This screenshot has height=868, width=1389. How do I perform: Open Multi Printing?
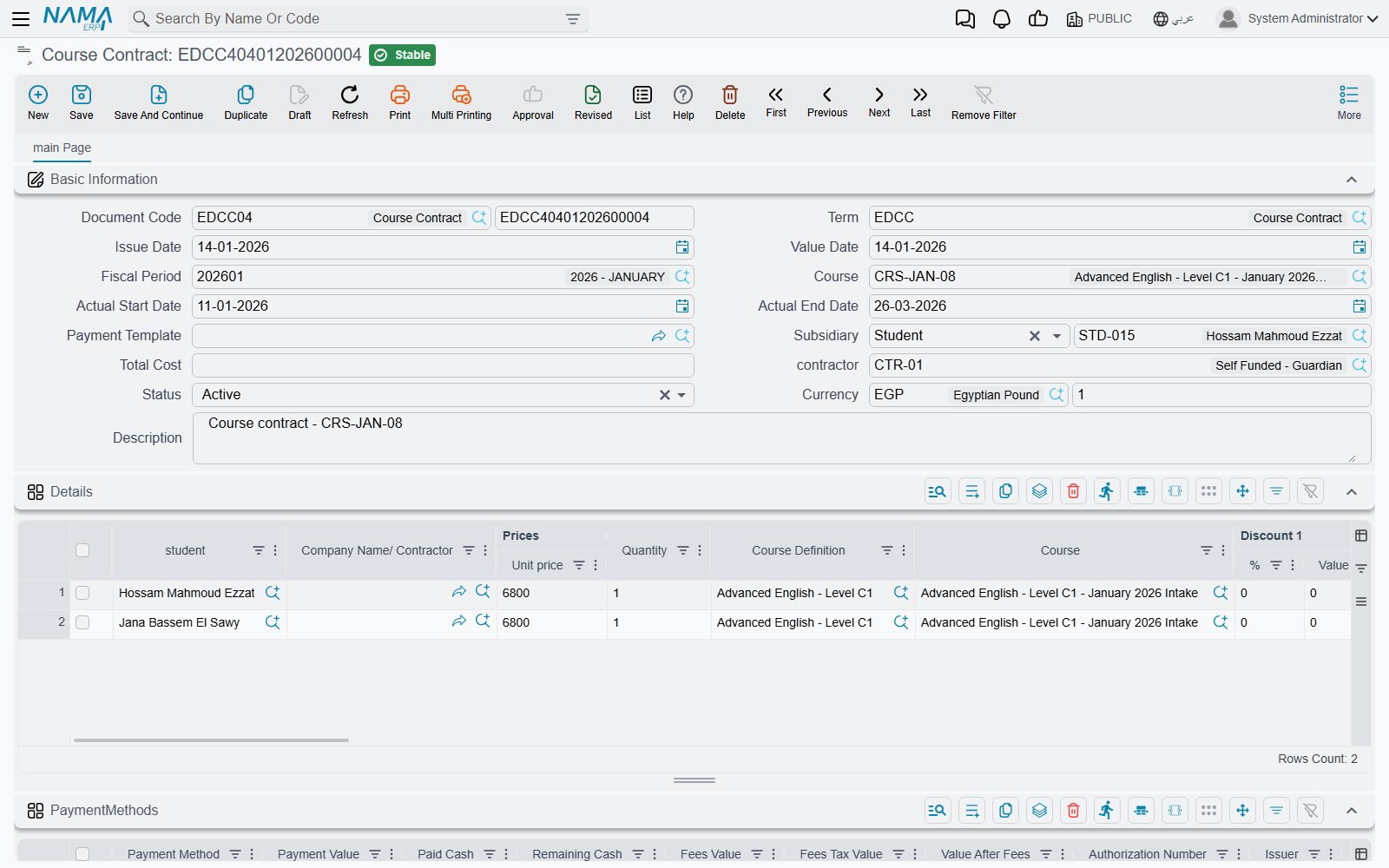click(x=461, y=102)
